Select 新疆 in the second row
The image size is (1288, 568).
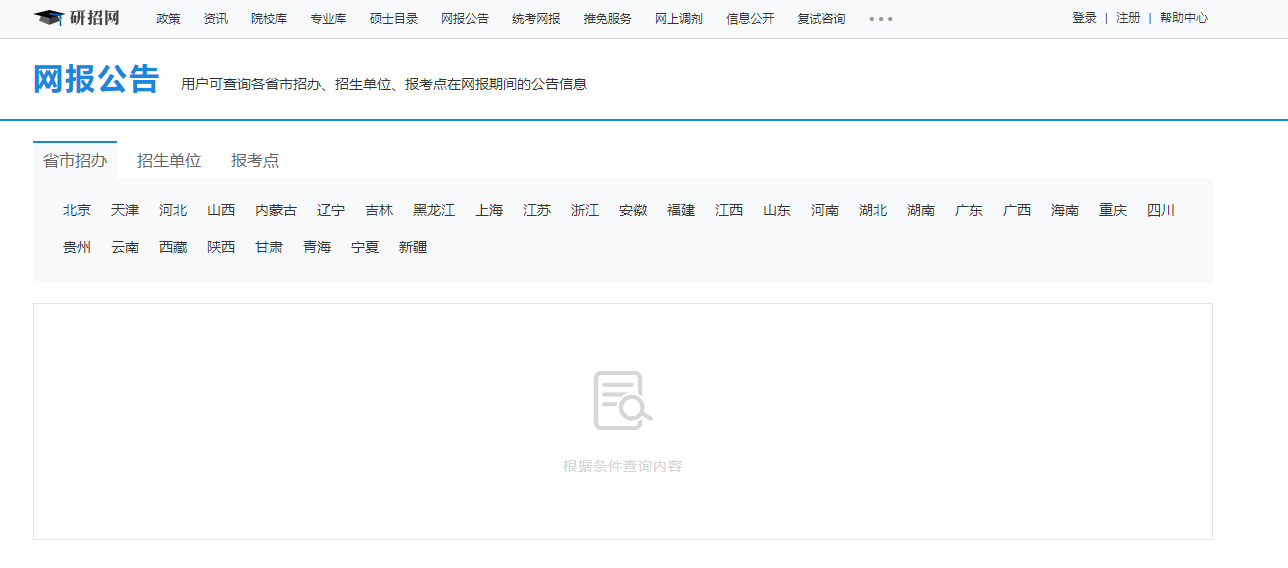(413, 247)
